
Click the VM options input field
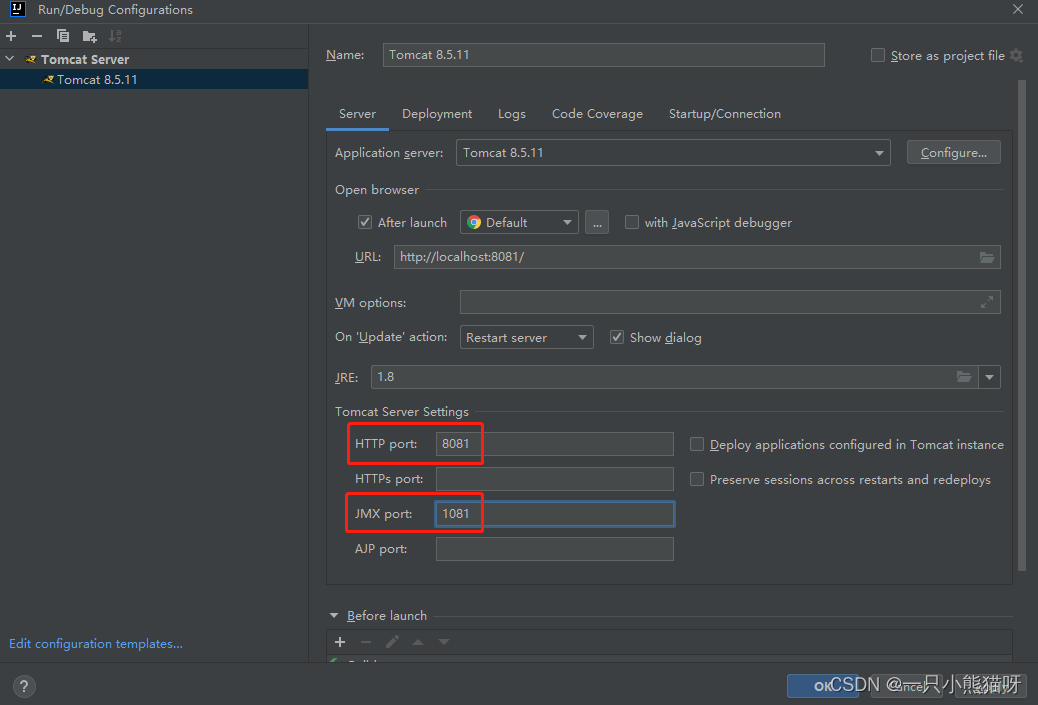(730, 302)
